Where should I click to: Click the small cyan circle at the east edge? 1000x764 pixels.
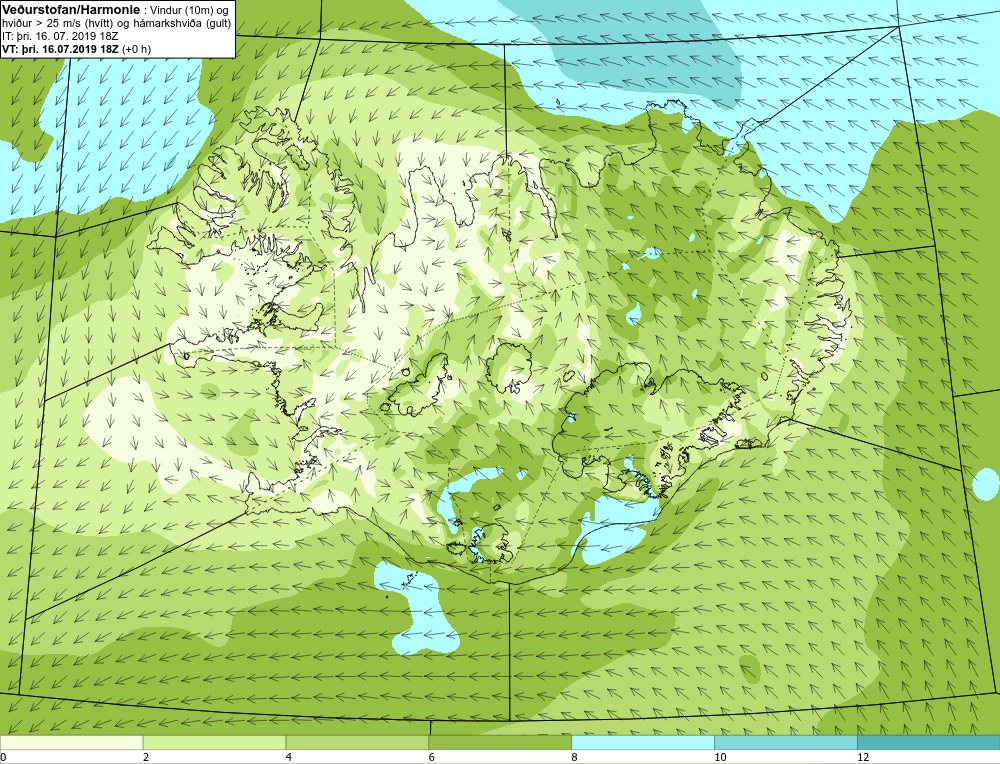coord(986,483)
